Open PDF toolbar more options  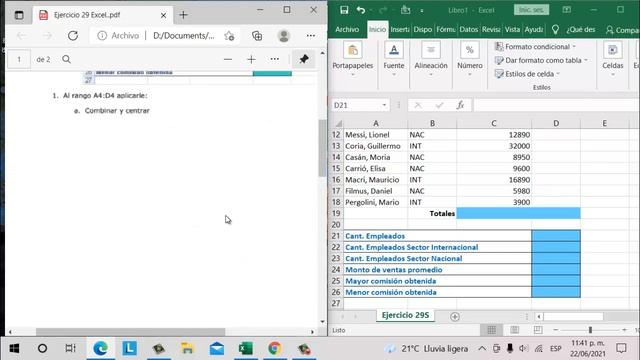(x=275, y=60)
